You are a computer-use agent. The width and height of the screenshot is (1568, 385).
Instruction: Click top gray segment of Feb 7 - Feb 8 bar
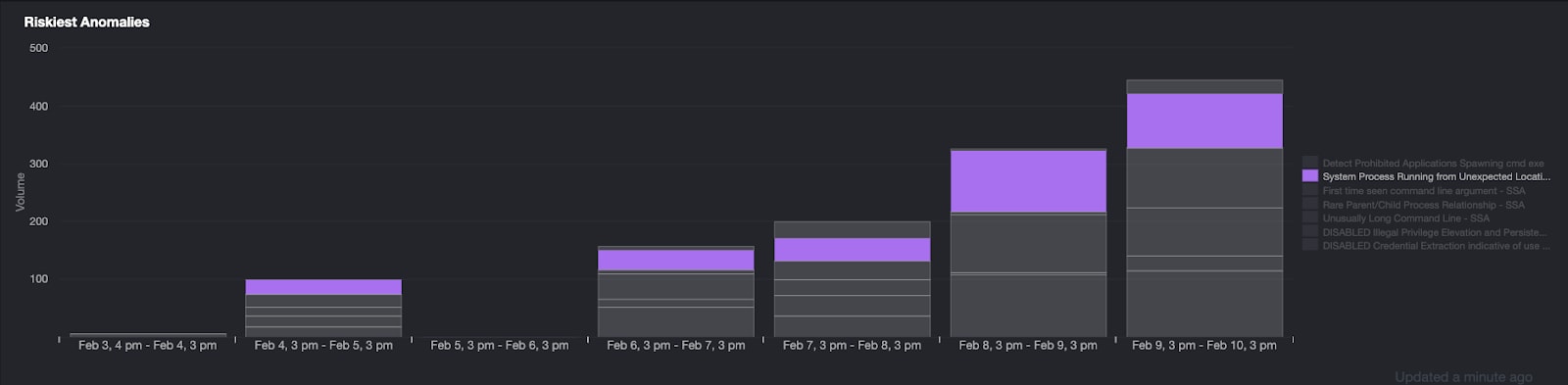coord(852,230)
